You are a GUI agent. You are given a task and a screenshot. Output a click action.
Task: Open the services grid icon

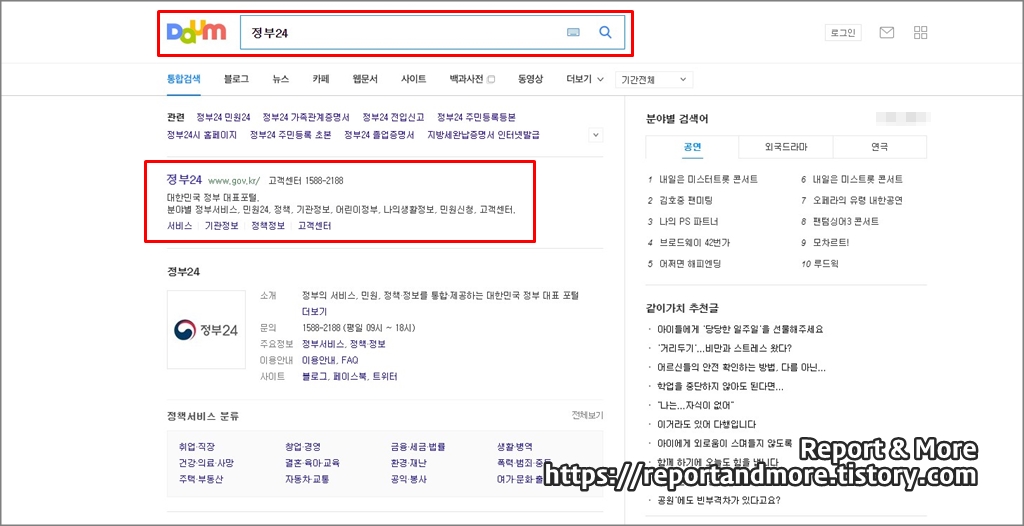(x=921, y=33)
